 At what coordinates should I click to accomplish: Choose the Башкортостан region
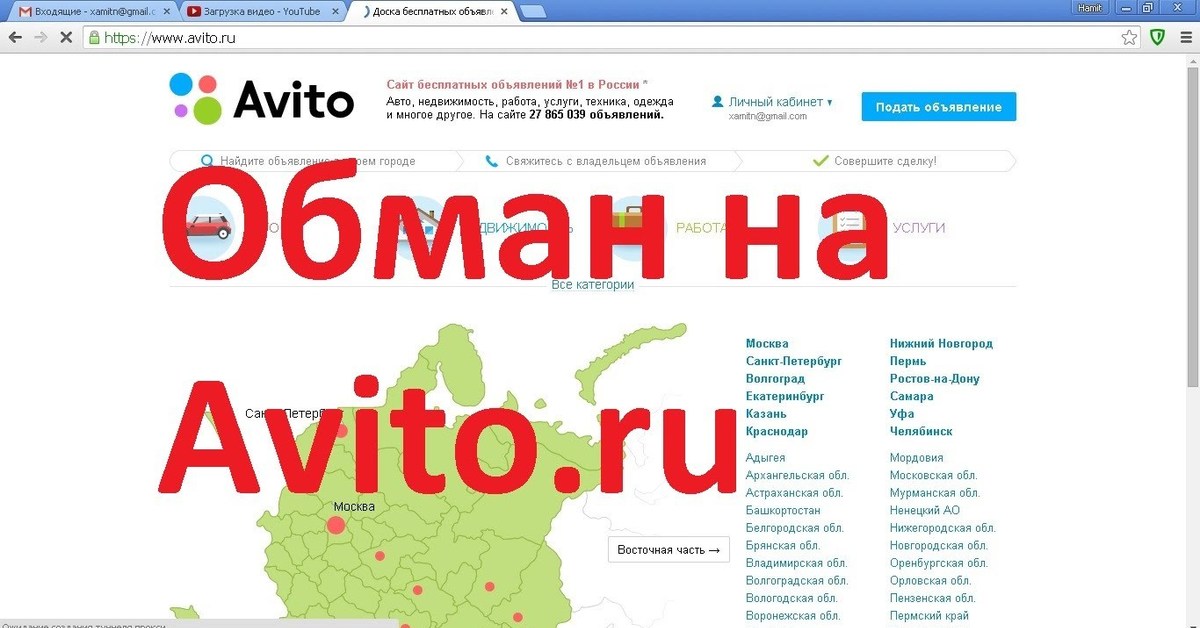784,510
